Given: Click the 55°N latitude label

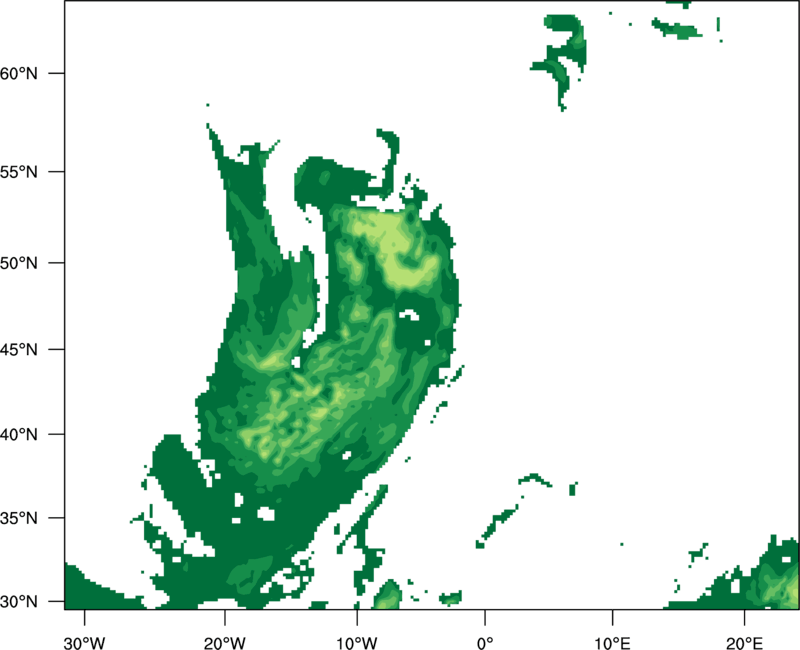Looking at the screenshot, I should coord(18,172).
